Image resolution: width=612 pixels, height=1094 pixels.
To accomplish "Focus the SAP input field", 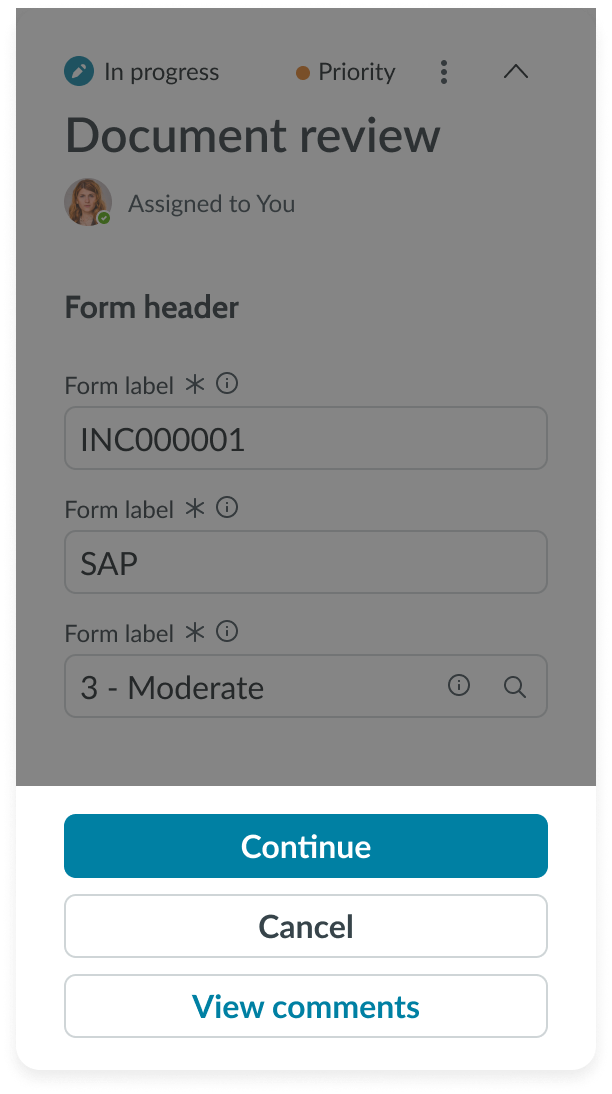I will pyautogui.click(x=305, y=562).
